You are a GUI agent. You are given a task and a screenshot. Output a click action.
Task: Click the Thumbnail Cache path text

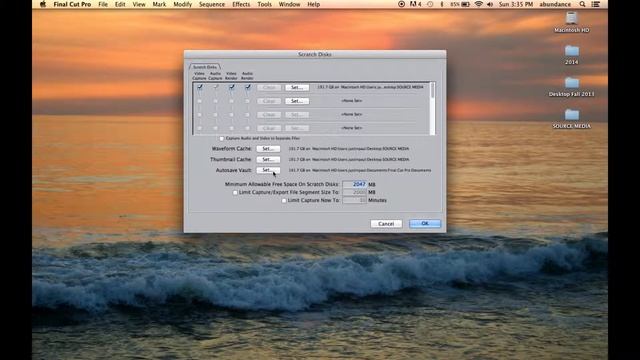coord(349,160)
